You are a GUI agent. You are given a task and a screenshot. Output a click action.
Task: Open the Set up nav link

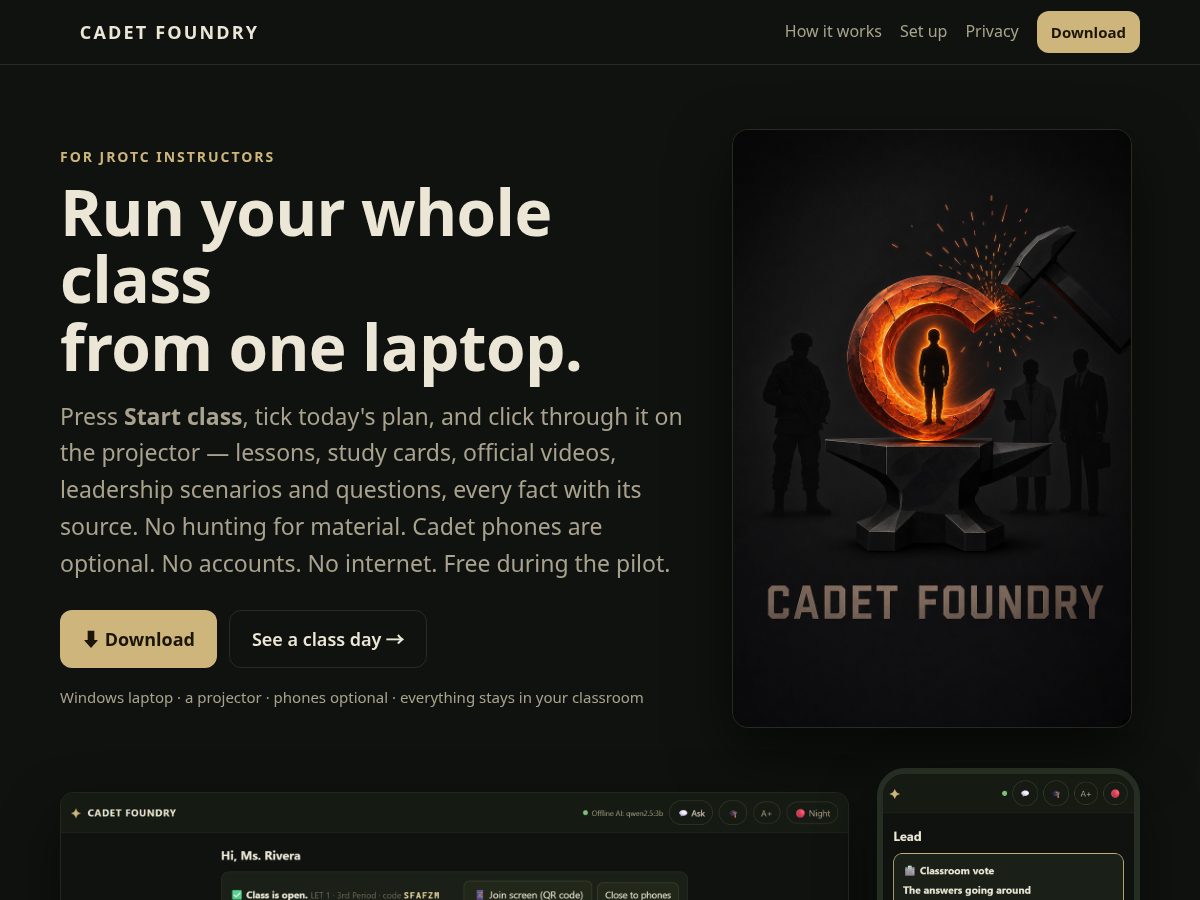tap(923, 32)
